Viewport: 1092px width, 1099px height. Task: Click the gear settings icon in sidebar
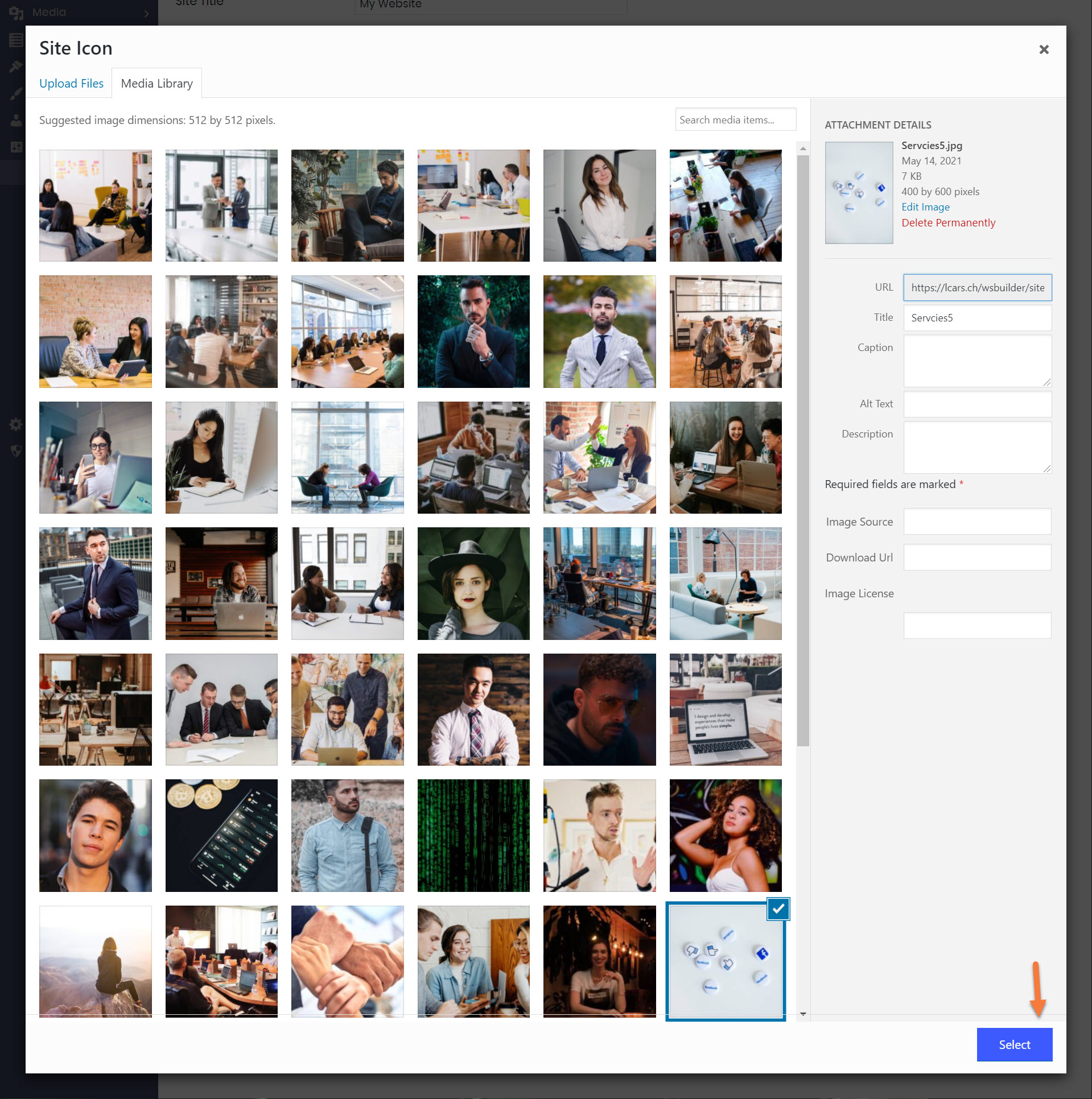[16, 424]
